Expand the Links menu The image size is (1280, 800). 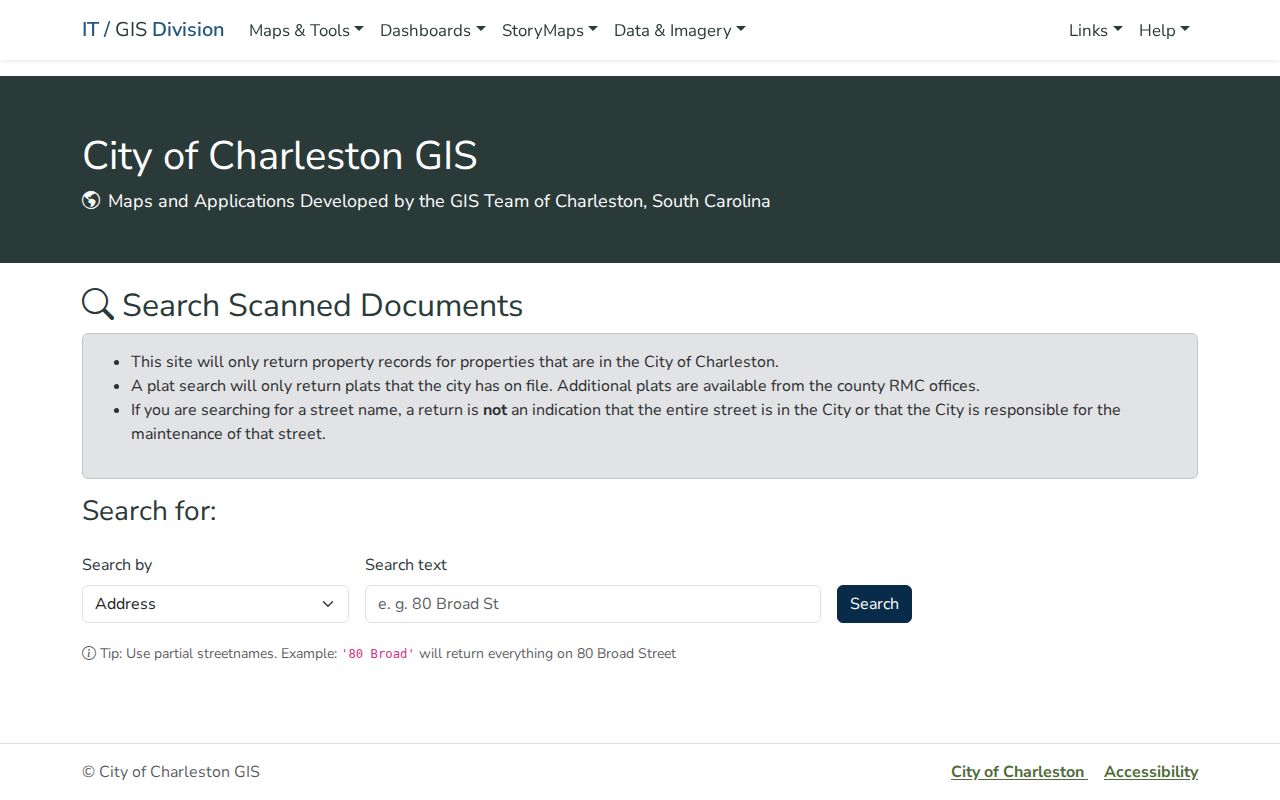[1095, 30]
